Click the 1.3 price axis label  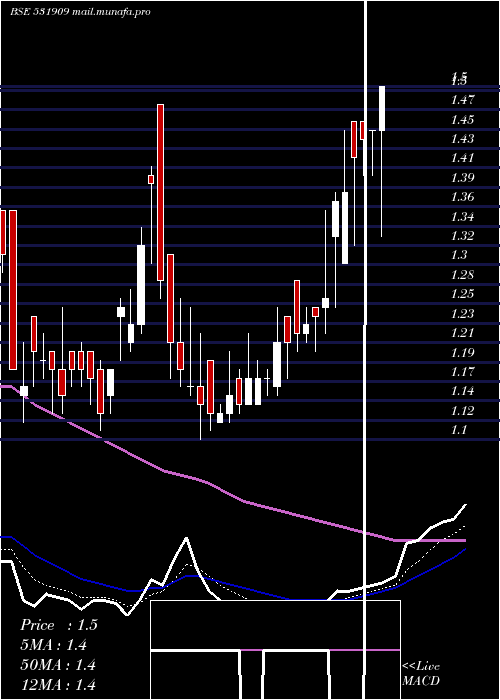[x=459, y=255]
